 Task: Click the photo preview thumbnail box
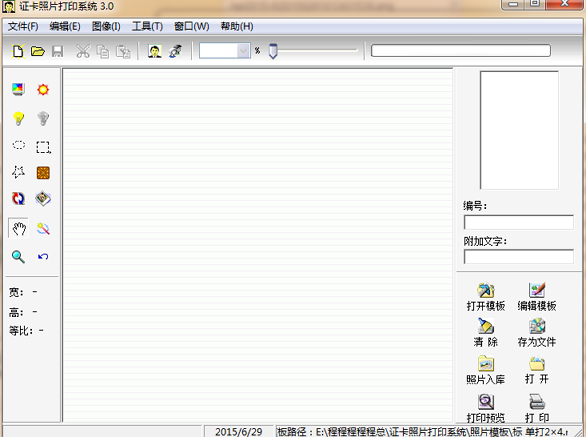(x=519, y=130)
